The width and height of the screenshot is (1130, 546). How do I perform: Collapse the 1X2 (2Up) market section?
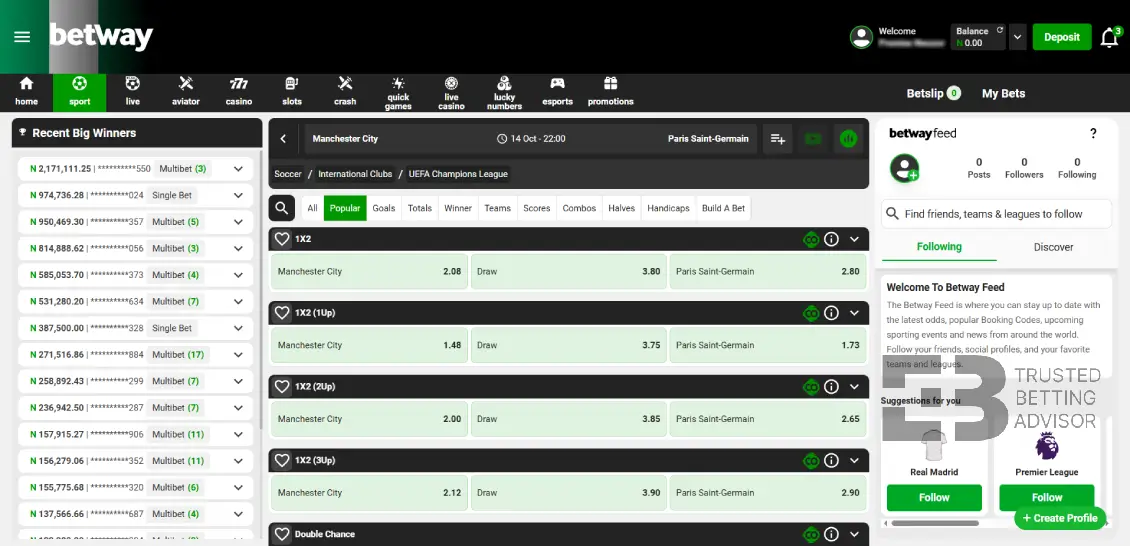click(x=855, y=387)
